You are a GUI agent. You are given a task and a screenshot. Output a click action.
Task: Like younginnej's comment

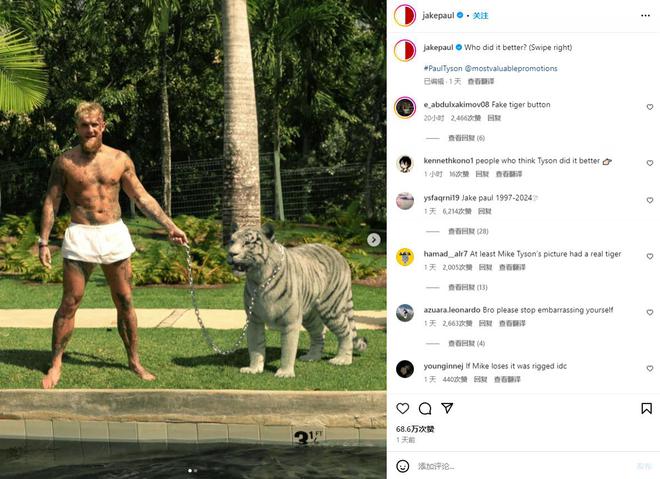point(649,368)
